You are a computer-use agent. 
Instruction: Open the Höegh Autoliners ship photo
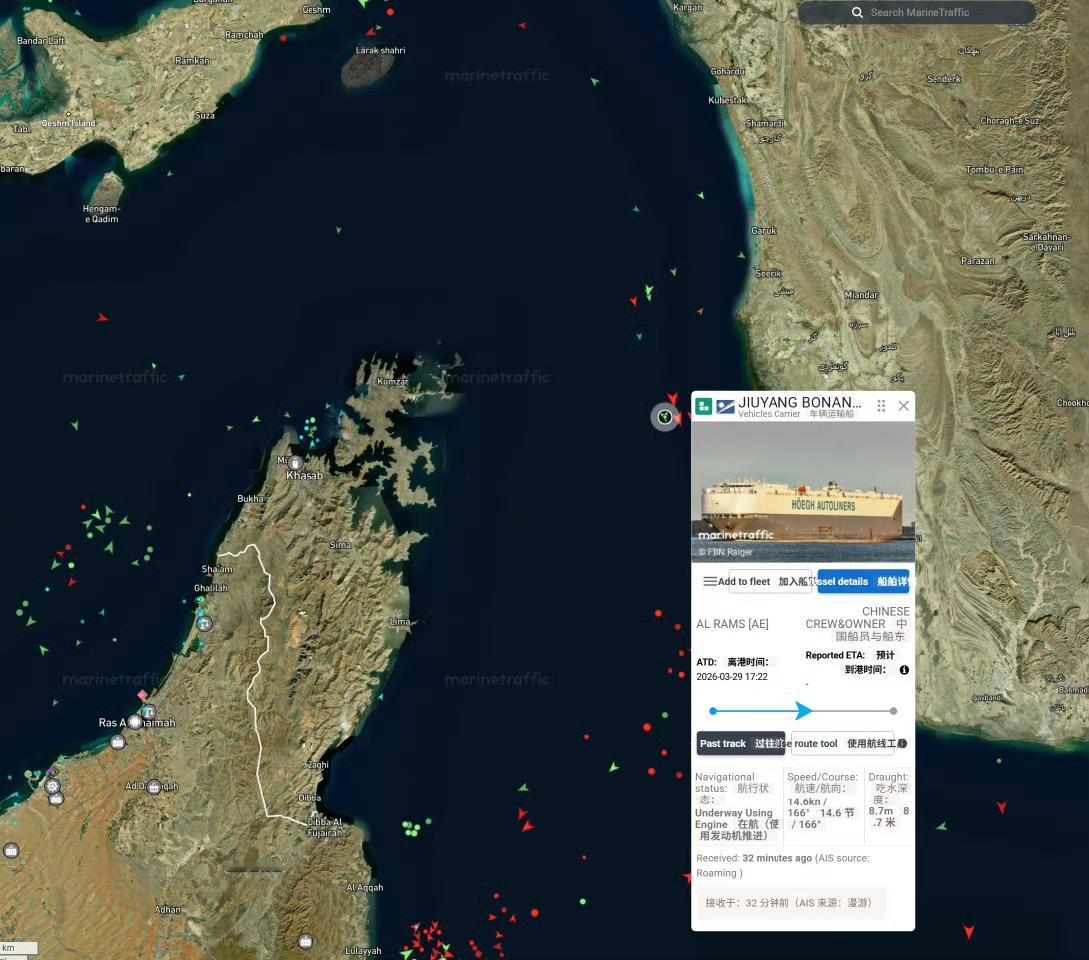click(x=803, y=491)
